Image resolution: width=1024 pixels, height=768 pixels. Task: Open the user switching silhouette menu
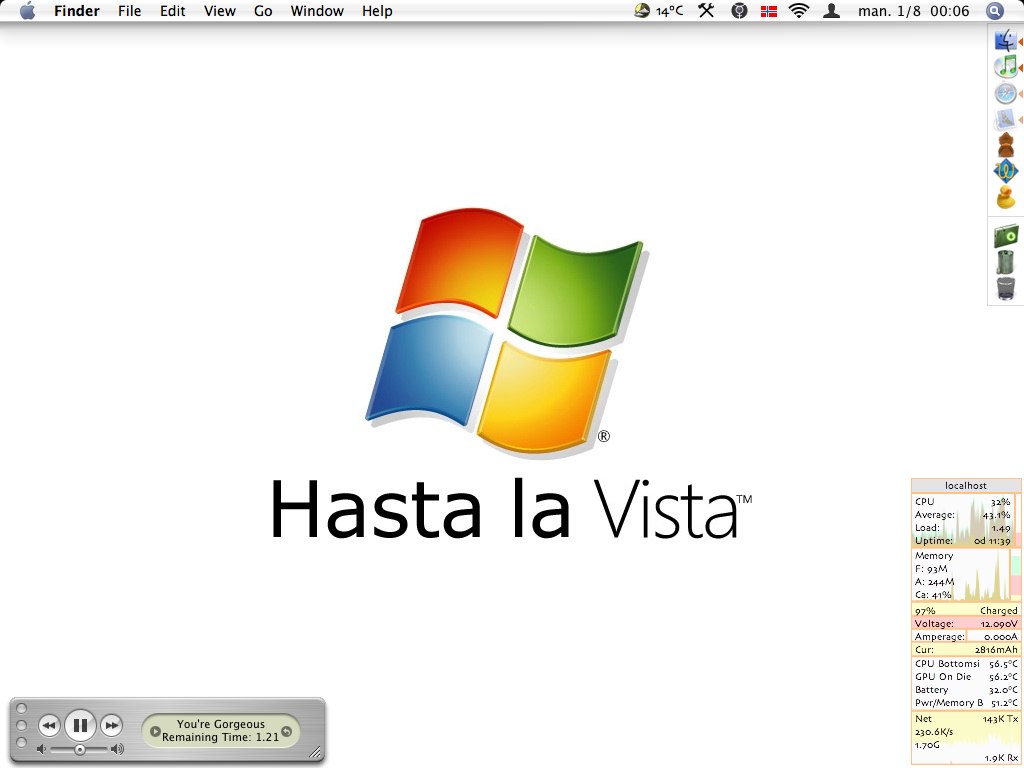click(831, 10)
